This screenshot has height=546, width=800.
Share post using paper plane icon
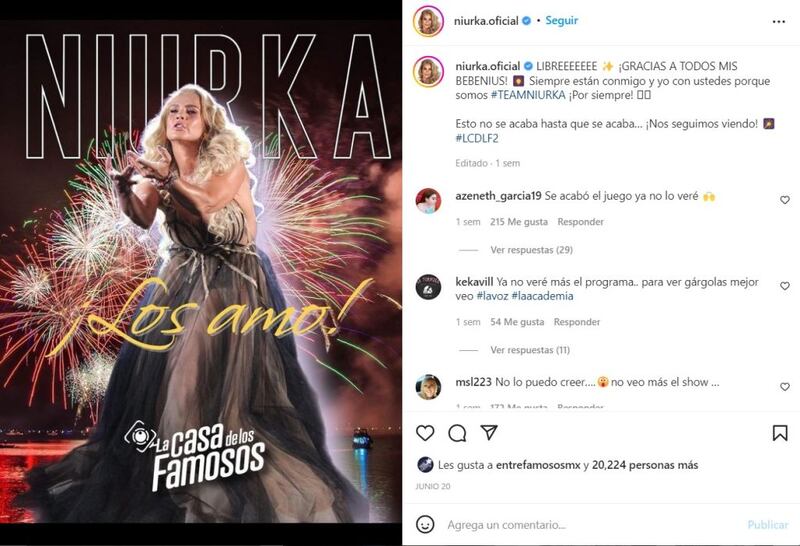tap(489, 433)
